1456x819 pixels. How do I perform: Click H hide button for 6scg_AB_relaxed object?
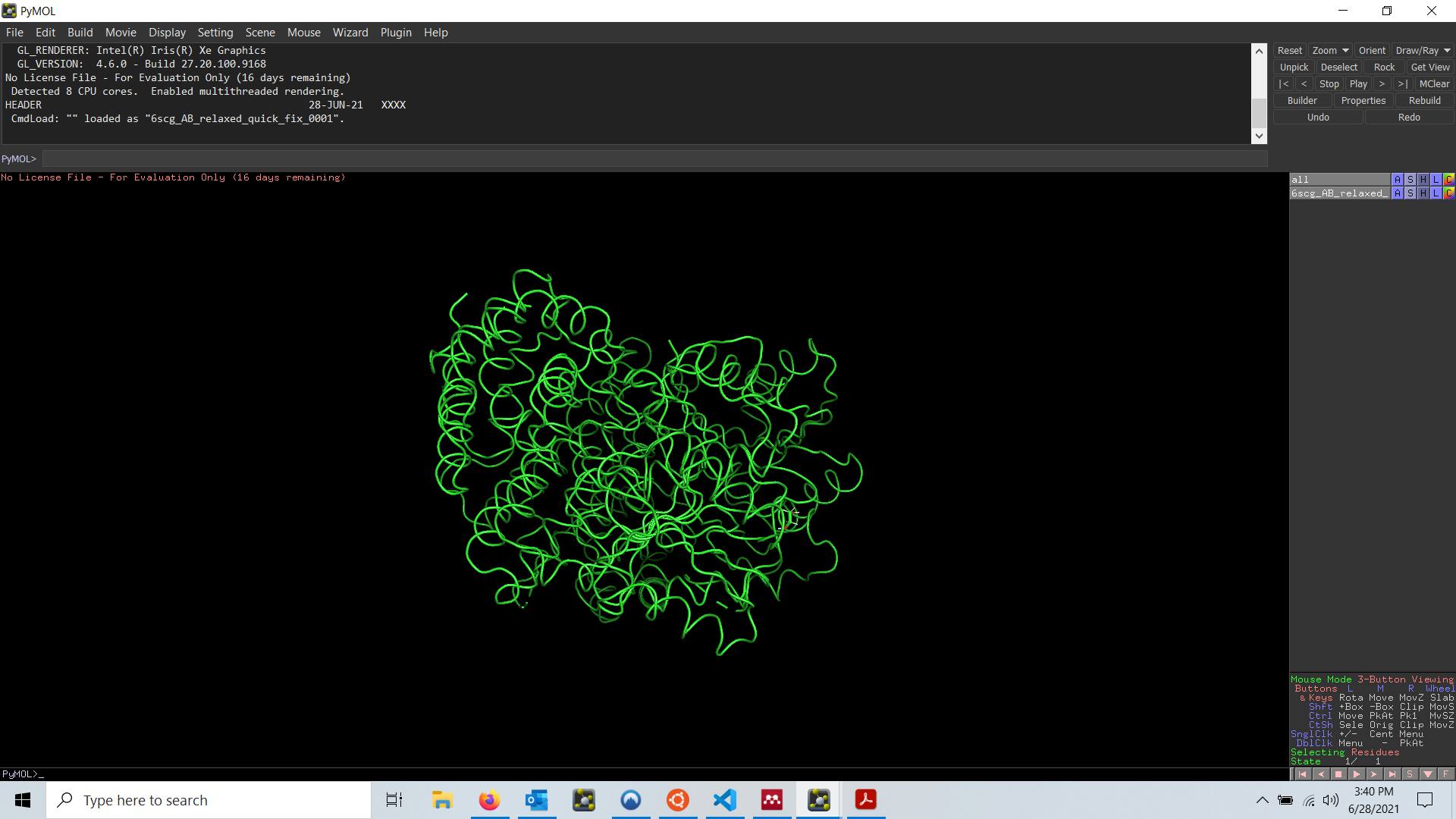point(1423,193)
